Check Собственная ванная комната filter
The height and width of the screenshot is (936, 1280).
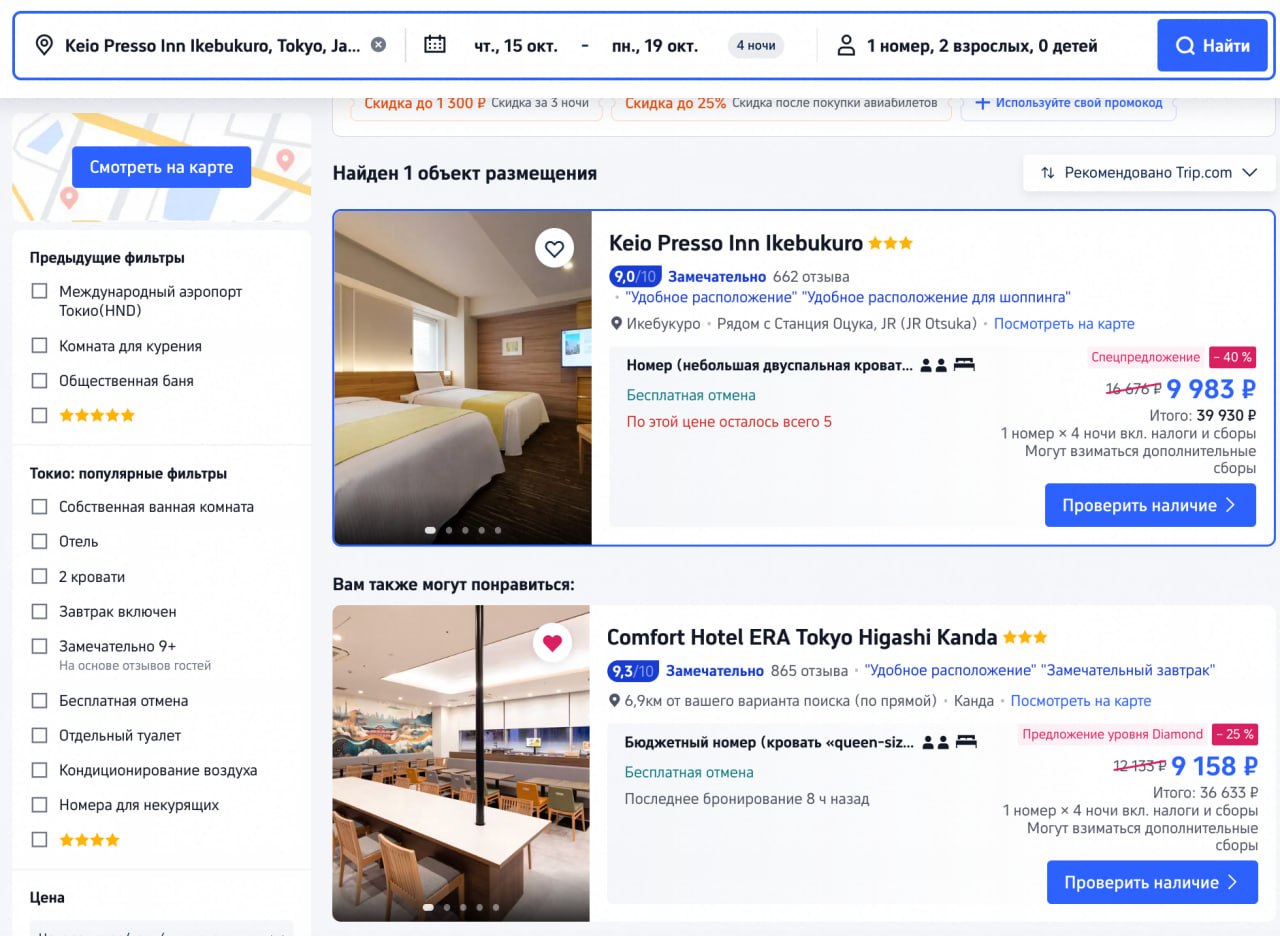pyautogui.click(x=39, y=507)
